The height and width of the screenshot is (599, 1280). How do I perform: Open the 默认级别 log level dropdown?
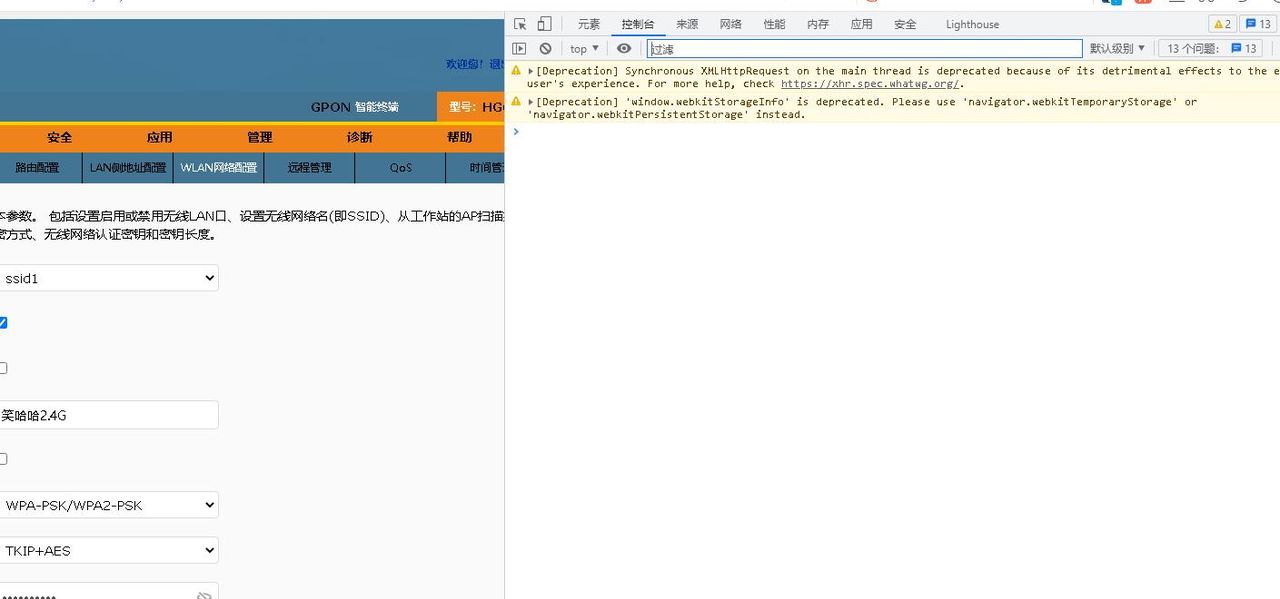1117,48
